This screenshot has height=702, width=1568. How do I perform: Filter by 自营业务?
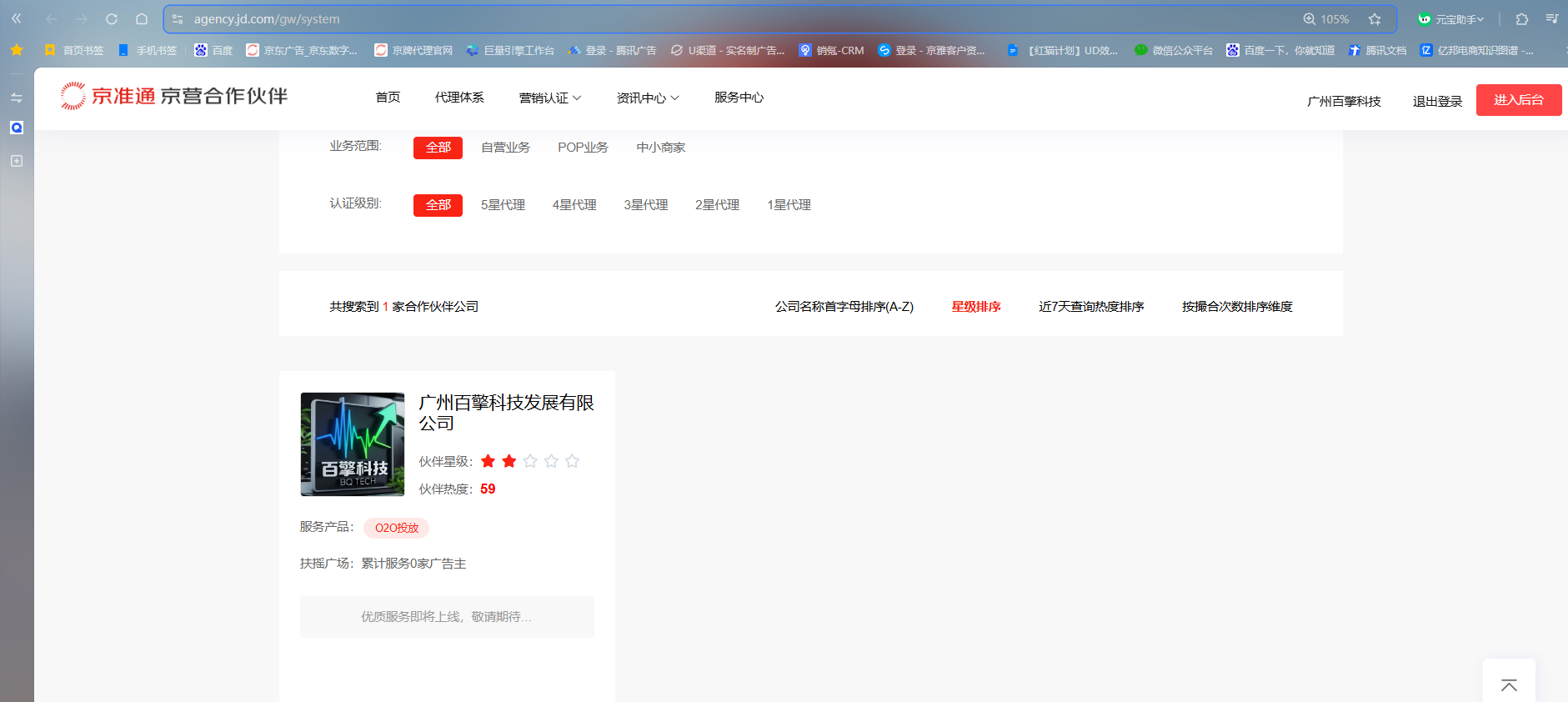click(505, 148)
